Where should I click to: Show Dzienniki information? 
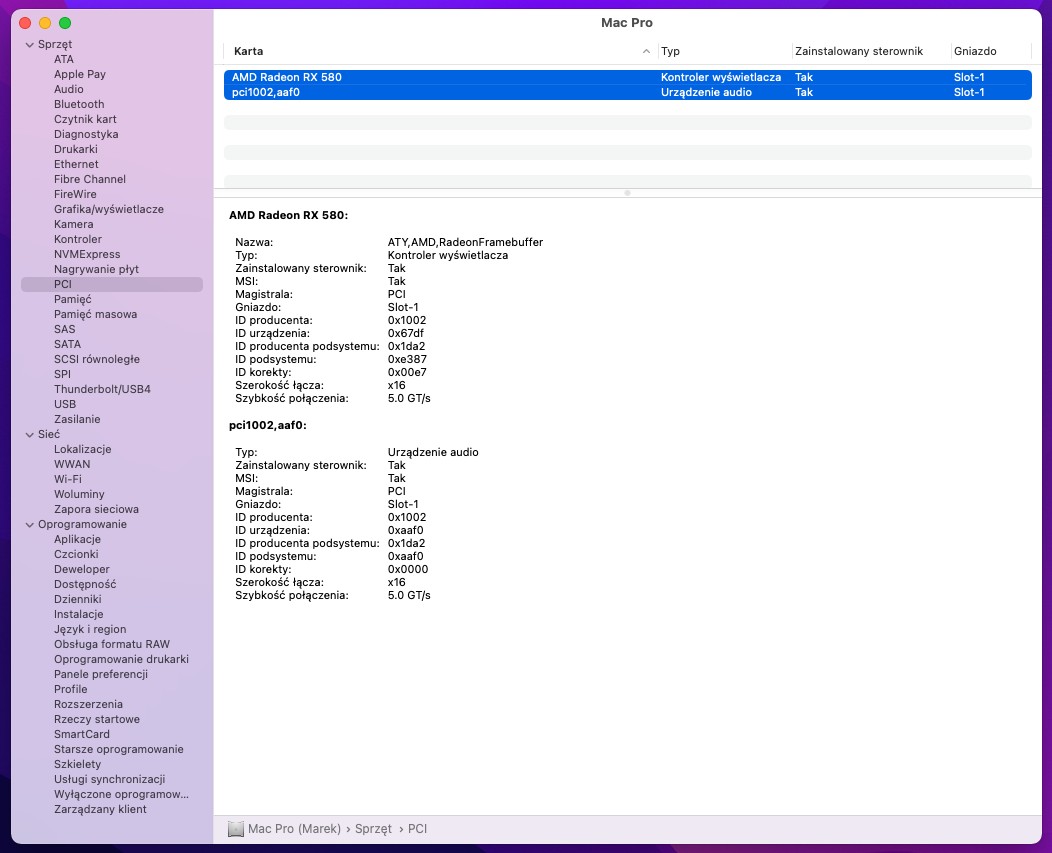tap(78, 599)
